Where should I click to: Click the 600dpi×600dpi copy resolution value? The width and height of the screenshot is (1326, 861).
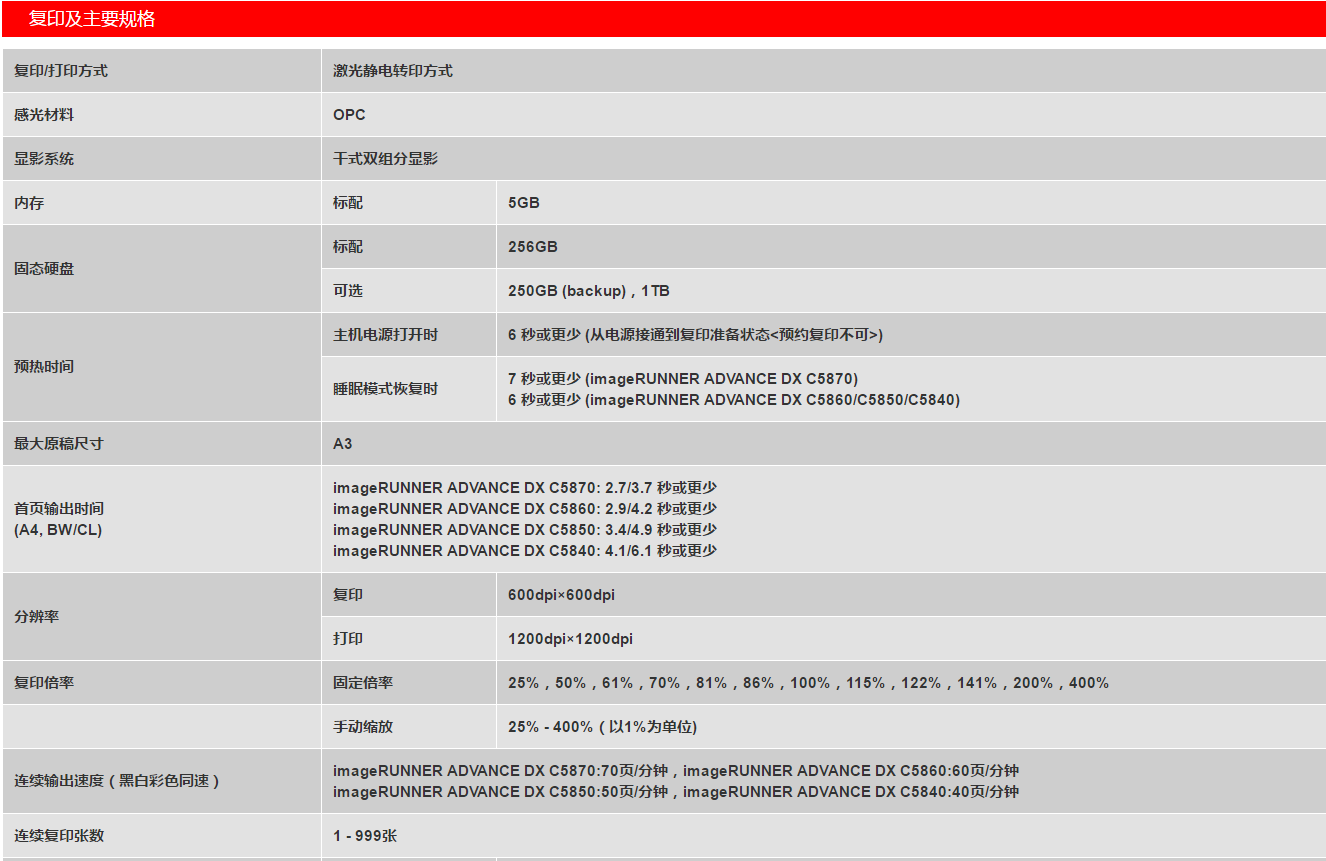[561, 595]
